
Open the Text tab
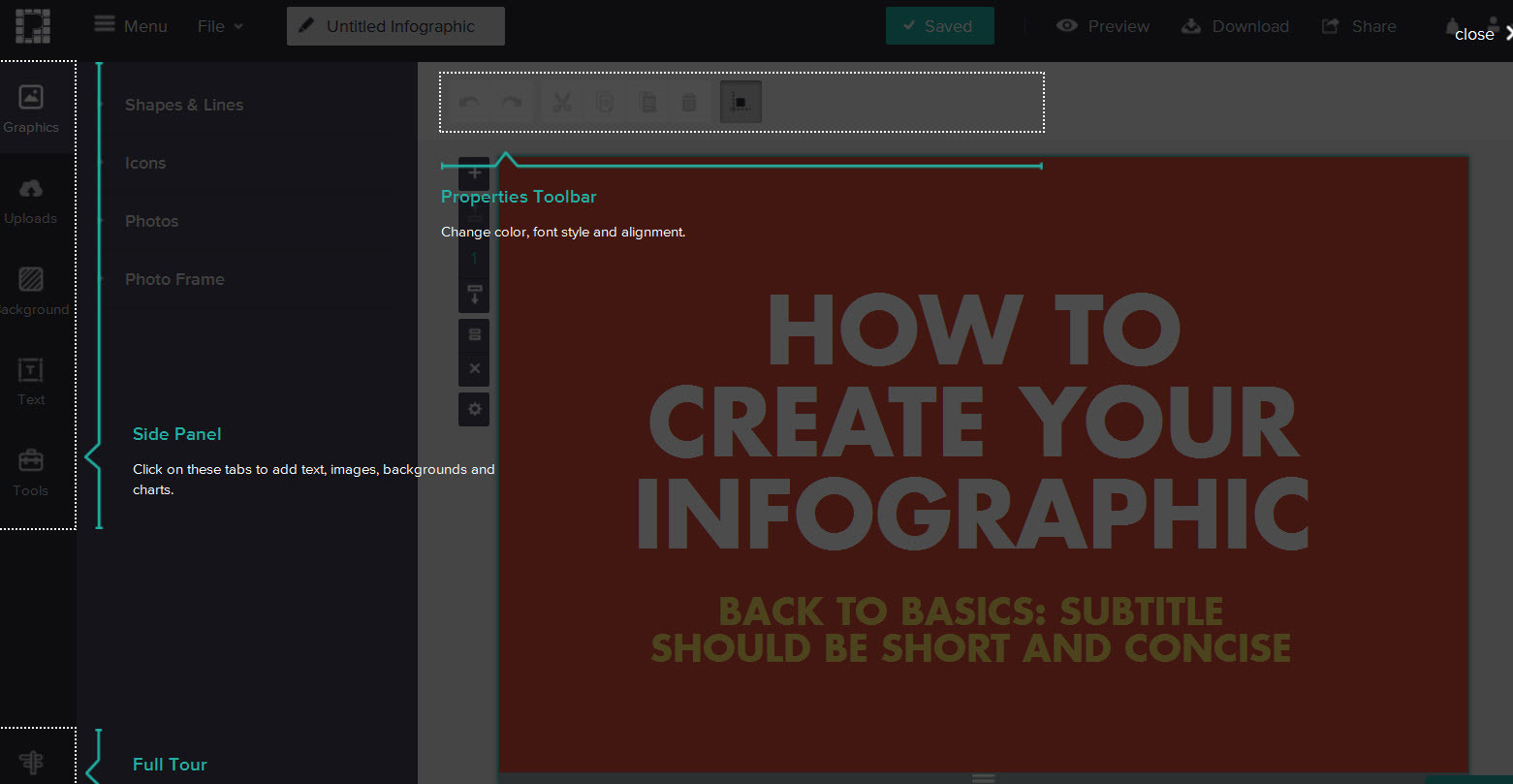[x=31, y=382]
